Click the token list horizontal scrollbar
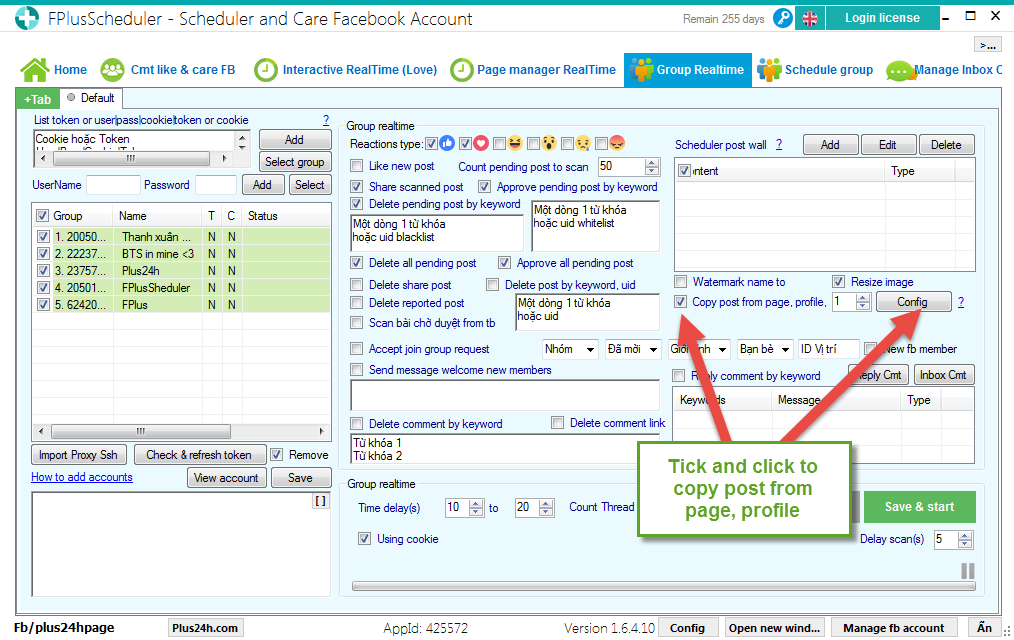This screenshot has width=1014, height=640. click(133, 158)
